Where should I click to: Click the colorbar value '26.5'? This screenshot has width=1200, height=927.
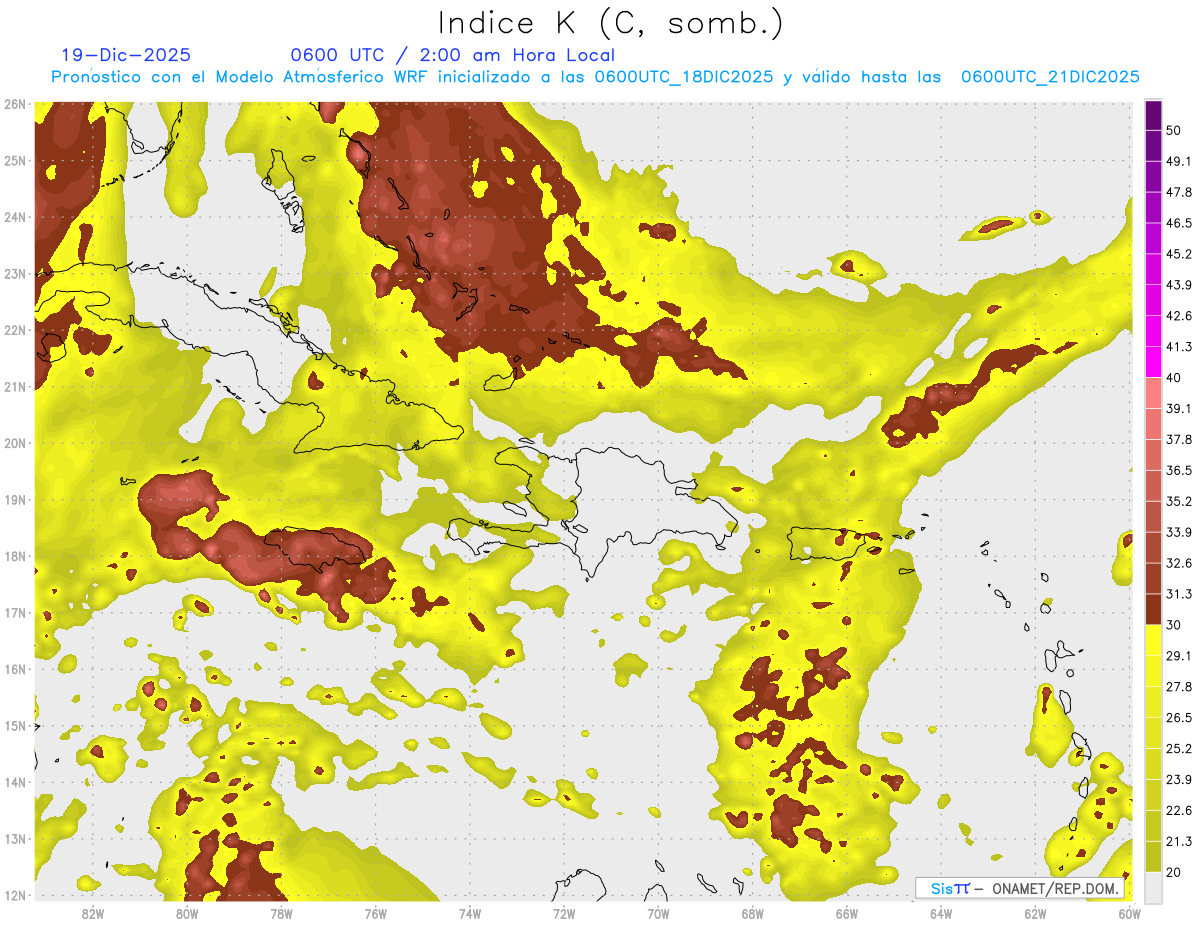pos(1179,718)
